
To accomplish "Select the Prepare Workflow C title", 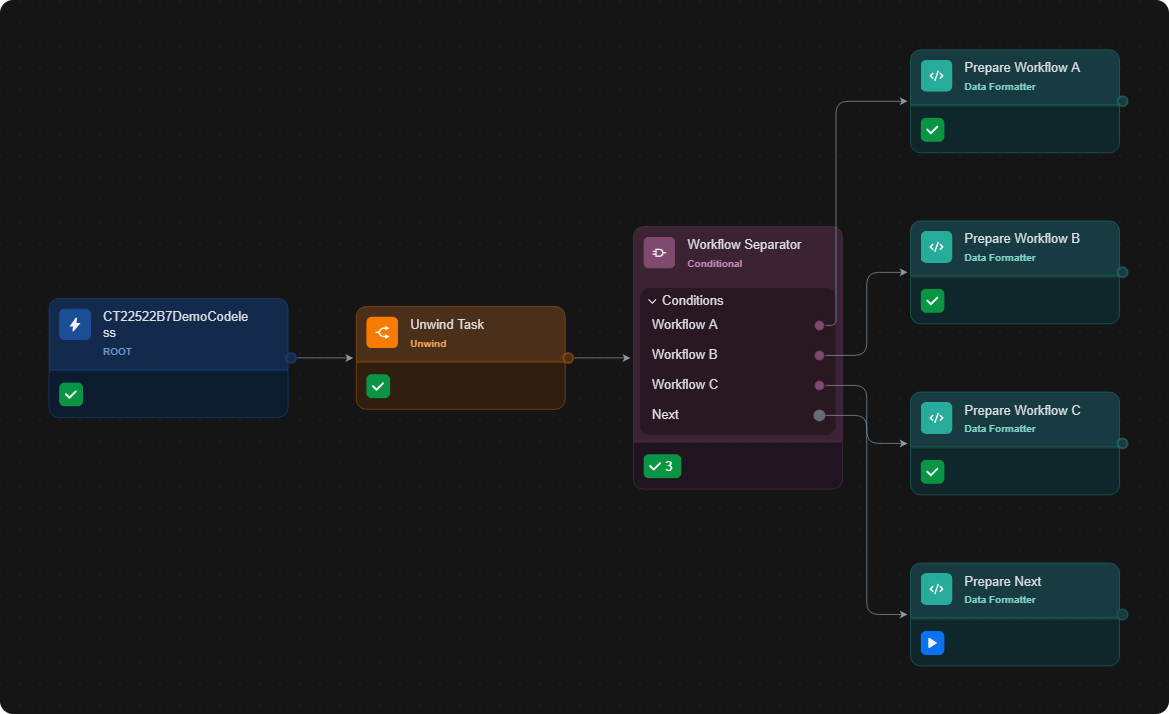I will [1021, 410].
